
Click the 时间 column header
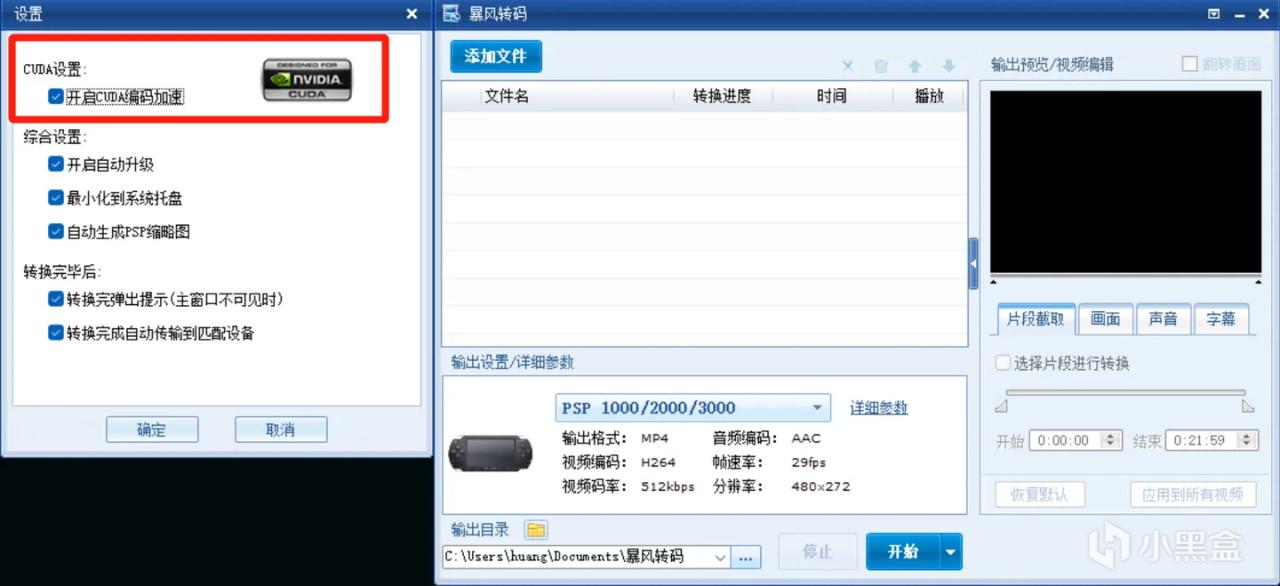pyautogui.click(x=832, y=97)
